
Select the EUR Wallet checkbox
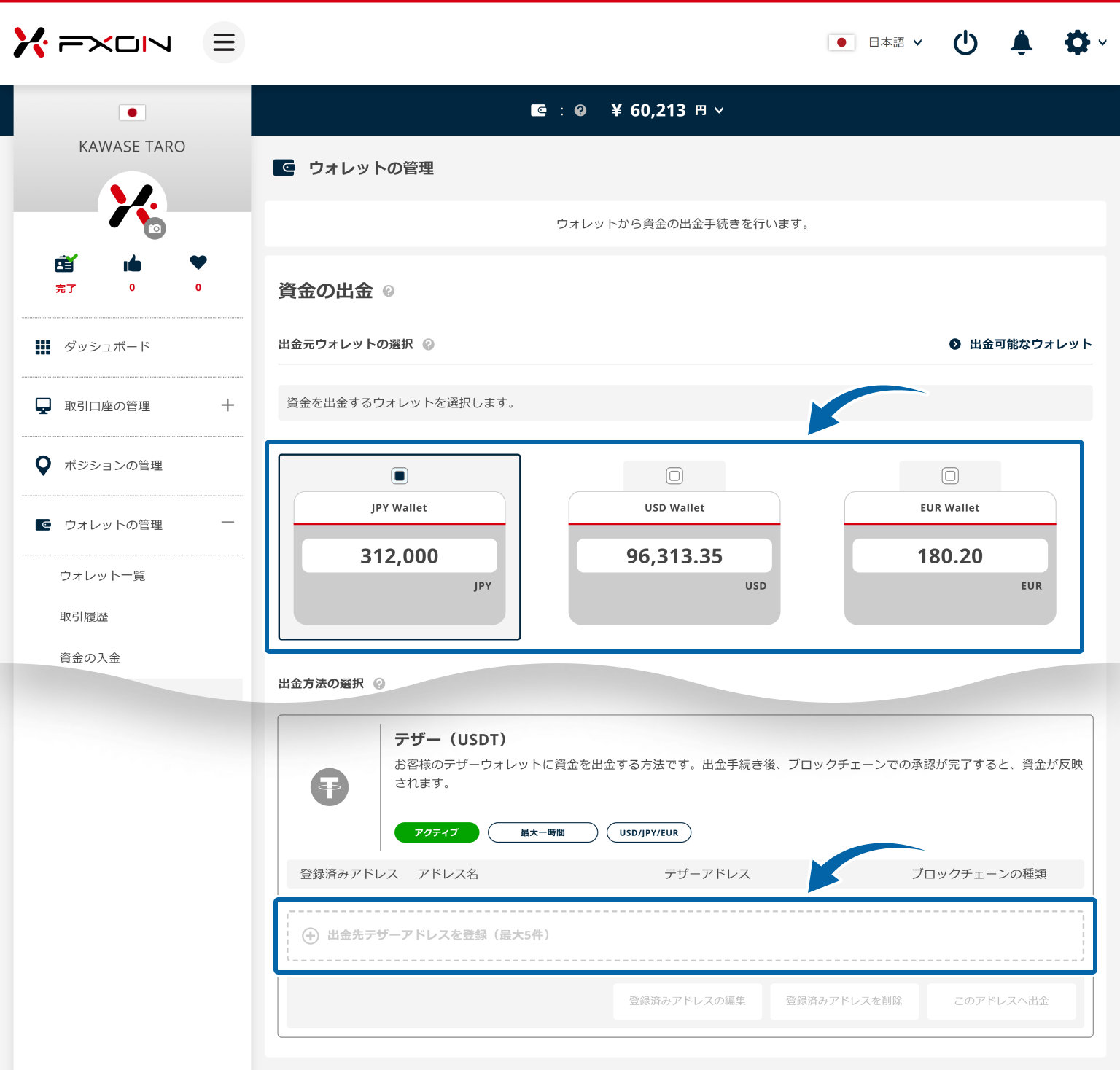coord(950,476)
